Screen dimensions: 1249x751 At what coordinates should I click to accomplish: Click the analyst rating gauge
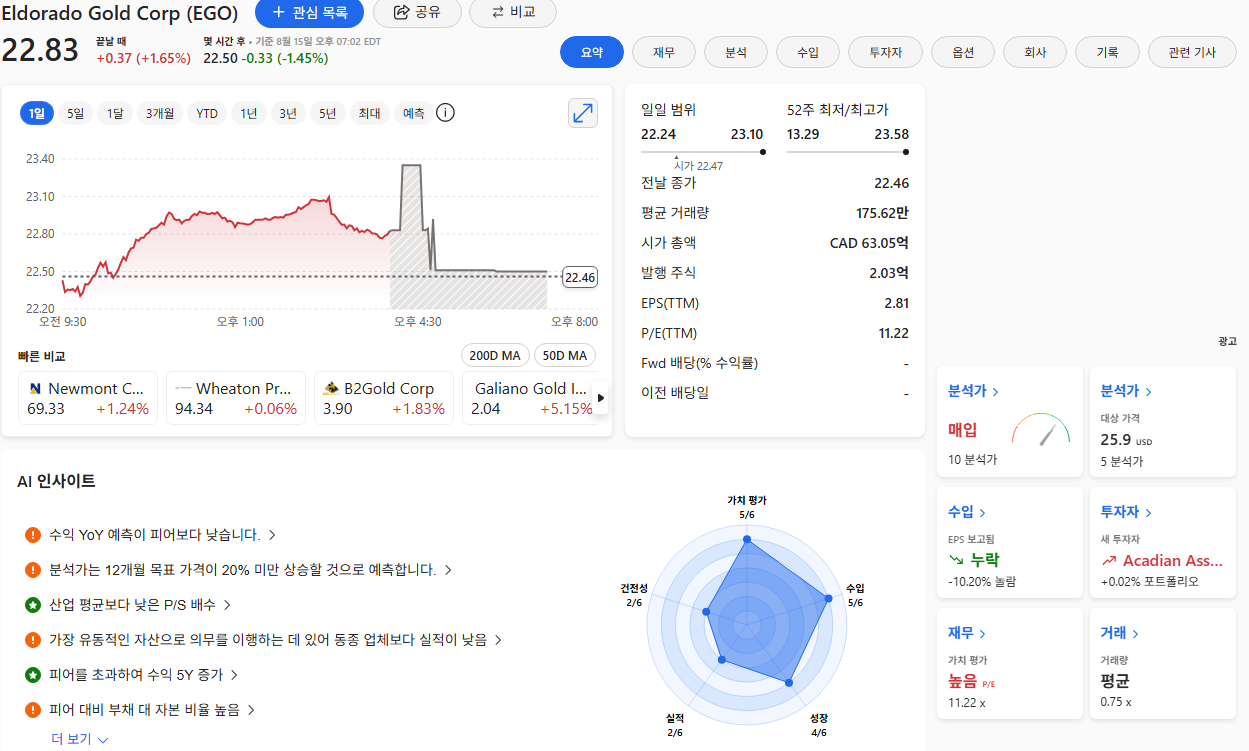[1041, 430]
